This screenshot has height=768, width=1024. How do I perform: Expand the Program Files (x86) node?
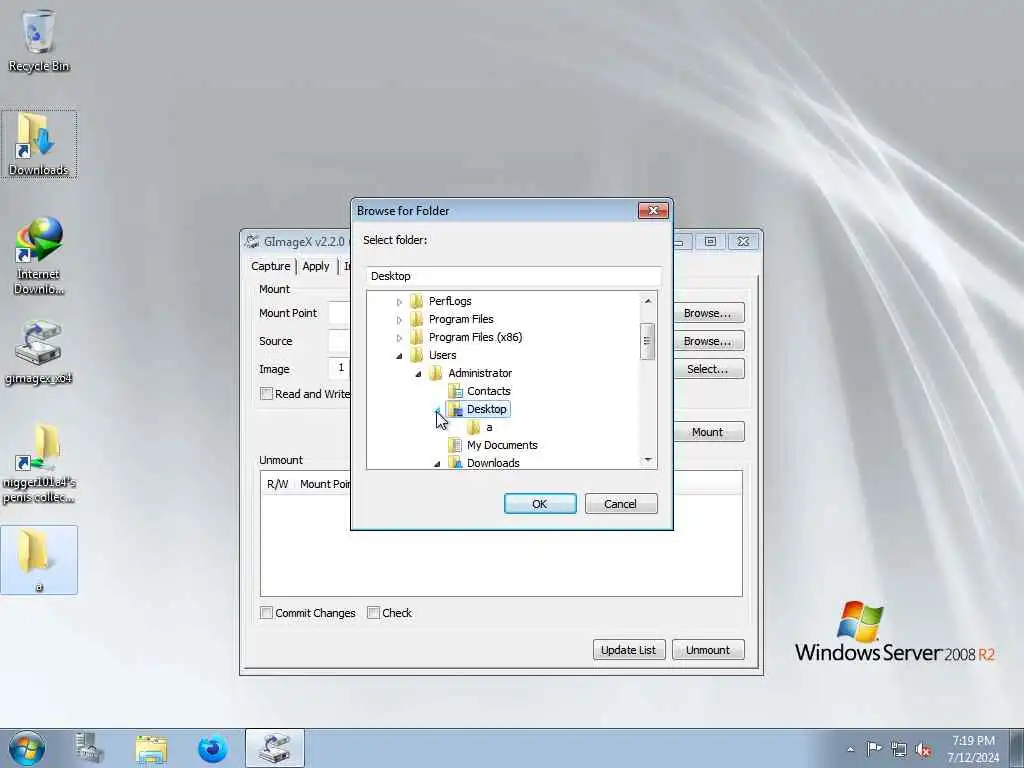399,338
